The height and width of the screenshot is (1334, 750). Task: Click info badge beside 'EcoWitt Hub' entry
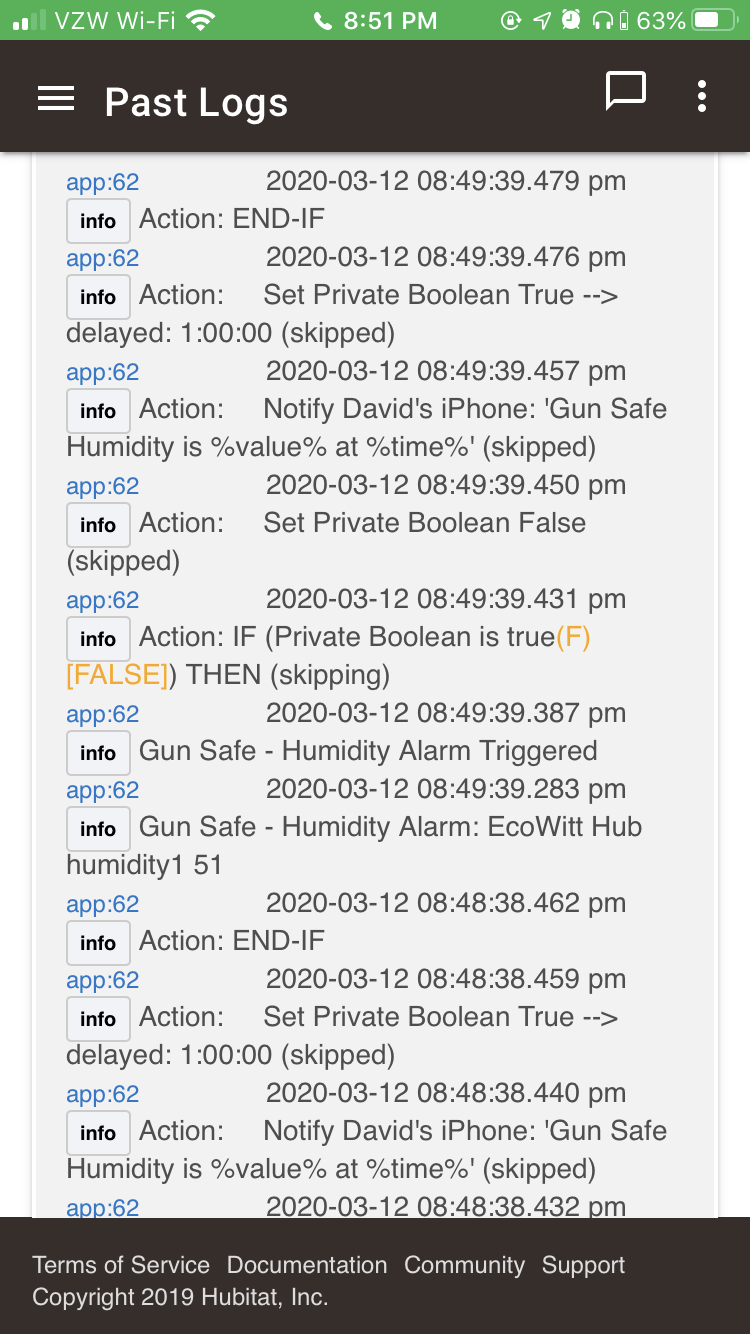point(98,829)
